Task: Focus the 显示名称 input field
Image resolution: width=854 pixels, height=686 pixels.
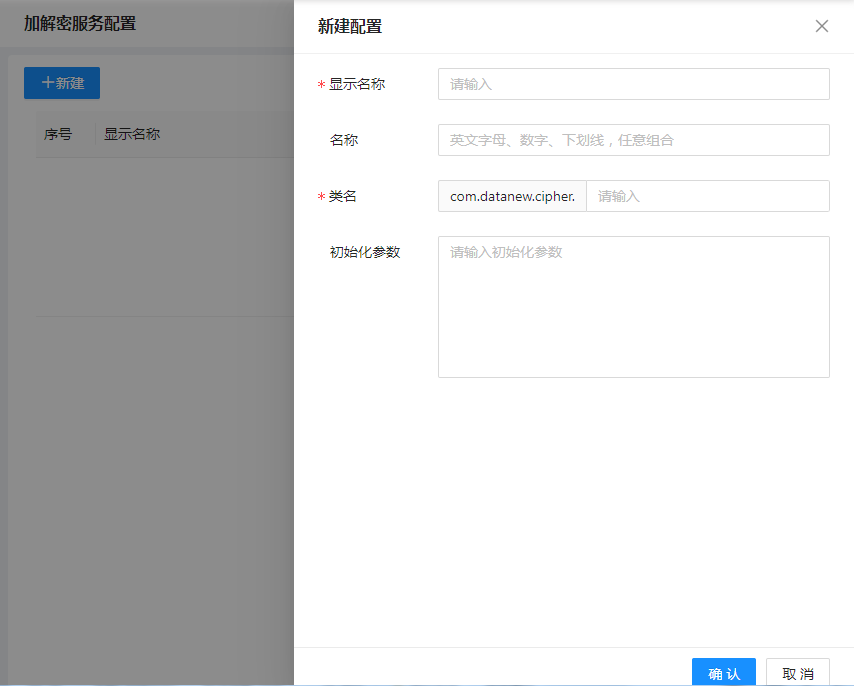Action: coord(633,84)
